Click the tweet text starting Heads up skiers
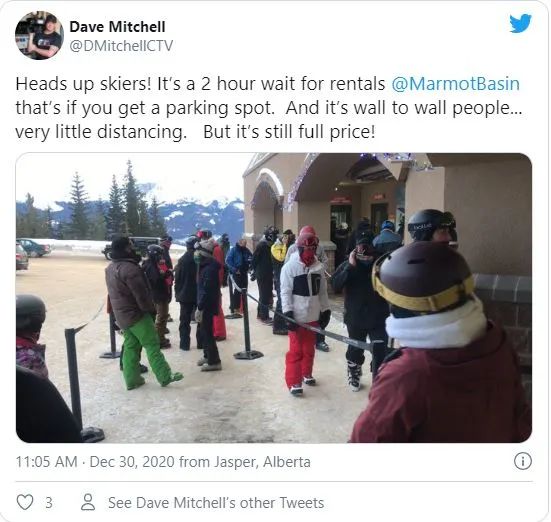Viewport: 551px width, 522px height. coord(269,108)
